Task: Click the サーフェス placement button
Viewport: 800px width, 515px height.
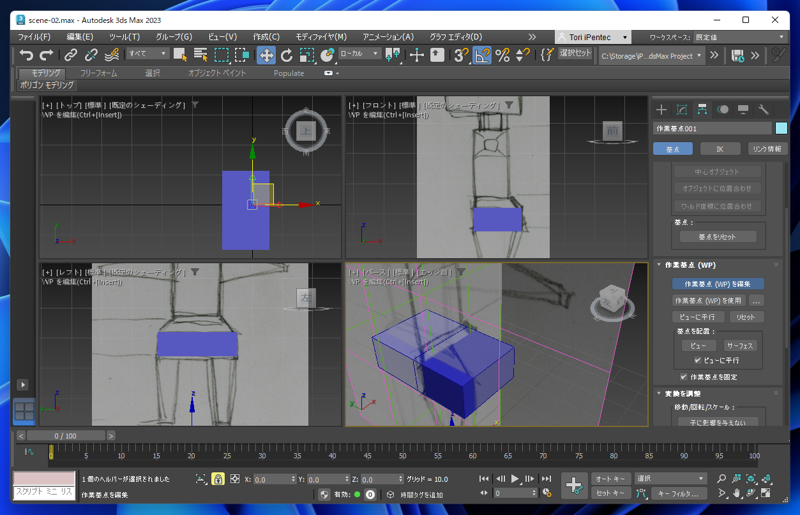Action: pos(740,346)
